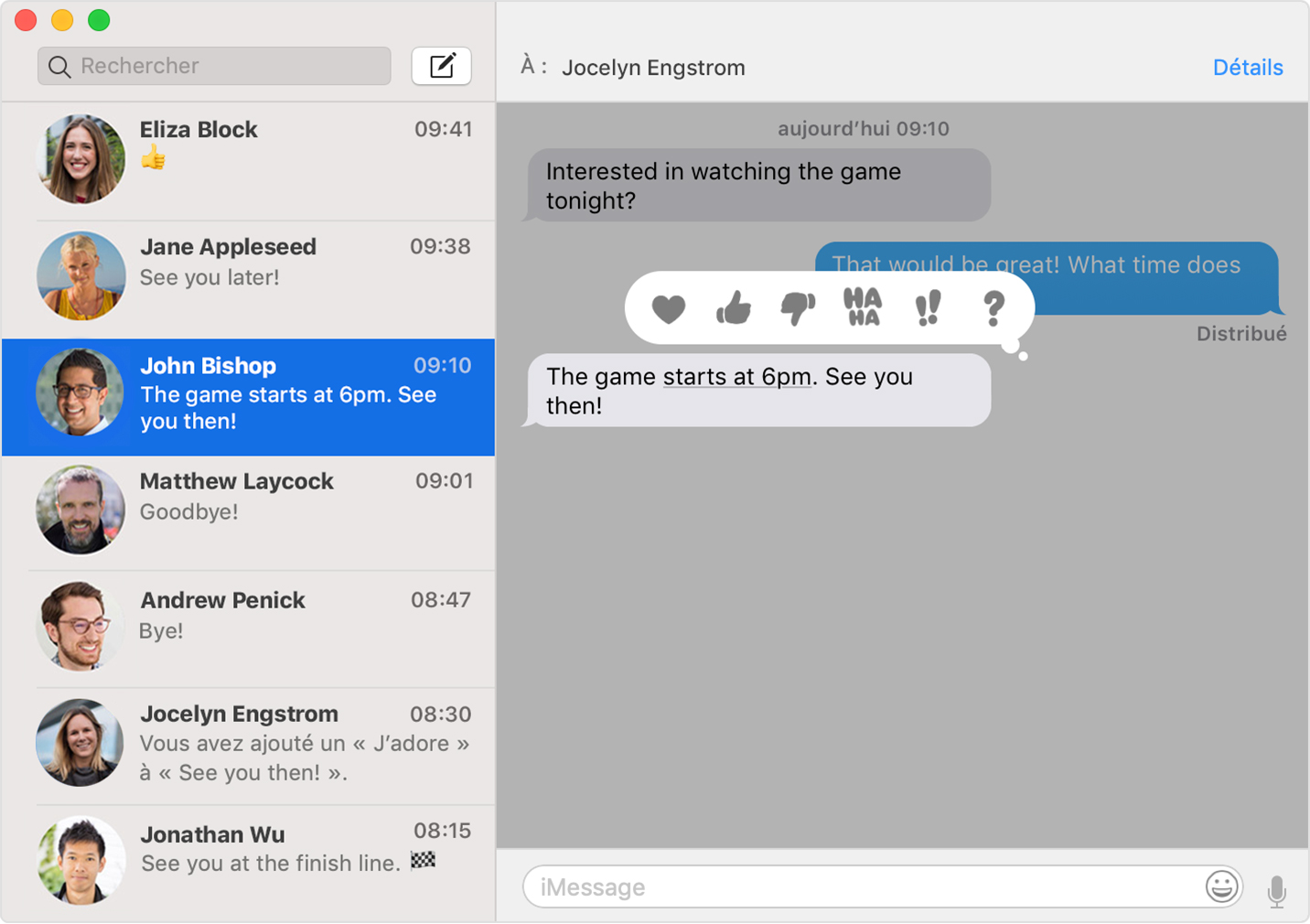Click the "aujourd'hui 09:10" timestamp
This screenshot has width=1310, height=924.
tap(864, 129)
